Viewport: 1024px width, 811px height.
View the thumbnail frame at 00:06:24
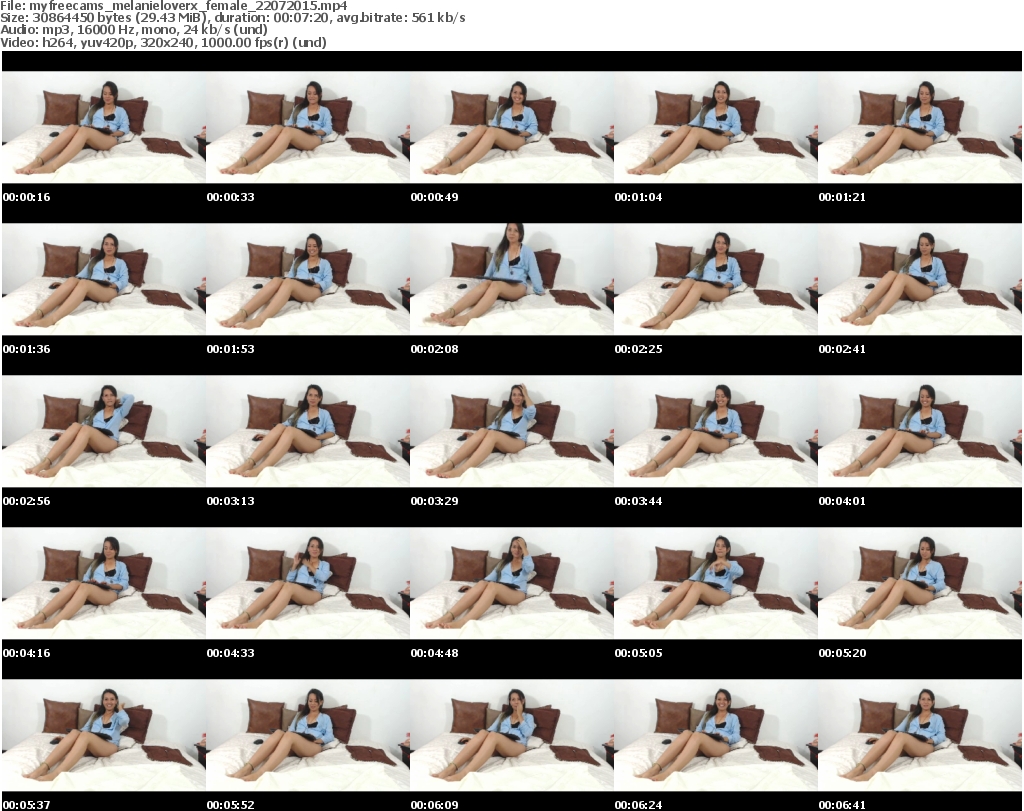(715, 736)
